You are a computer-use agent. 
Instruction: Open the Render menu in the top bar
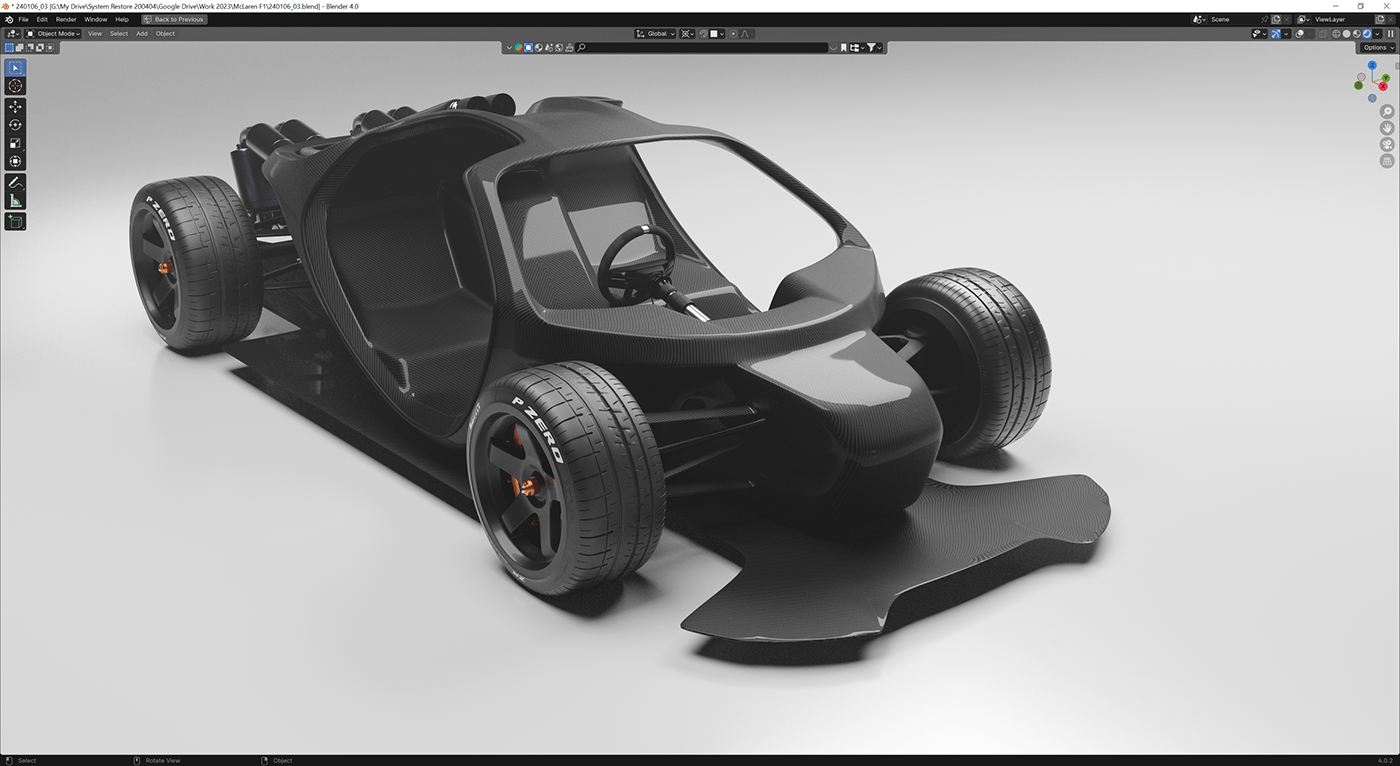65,19
